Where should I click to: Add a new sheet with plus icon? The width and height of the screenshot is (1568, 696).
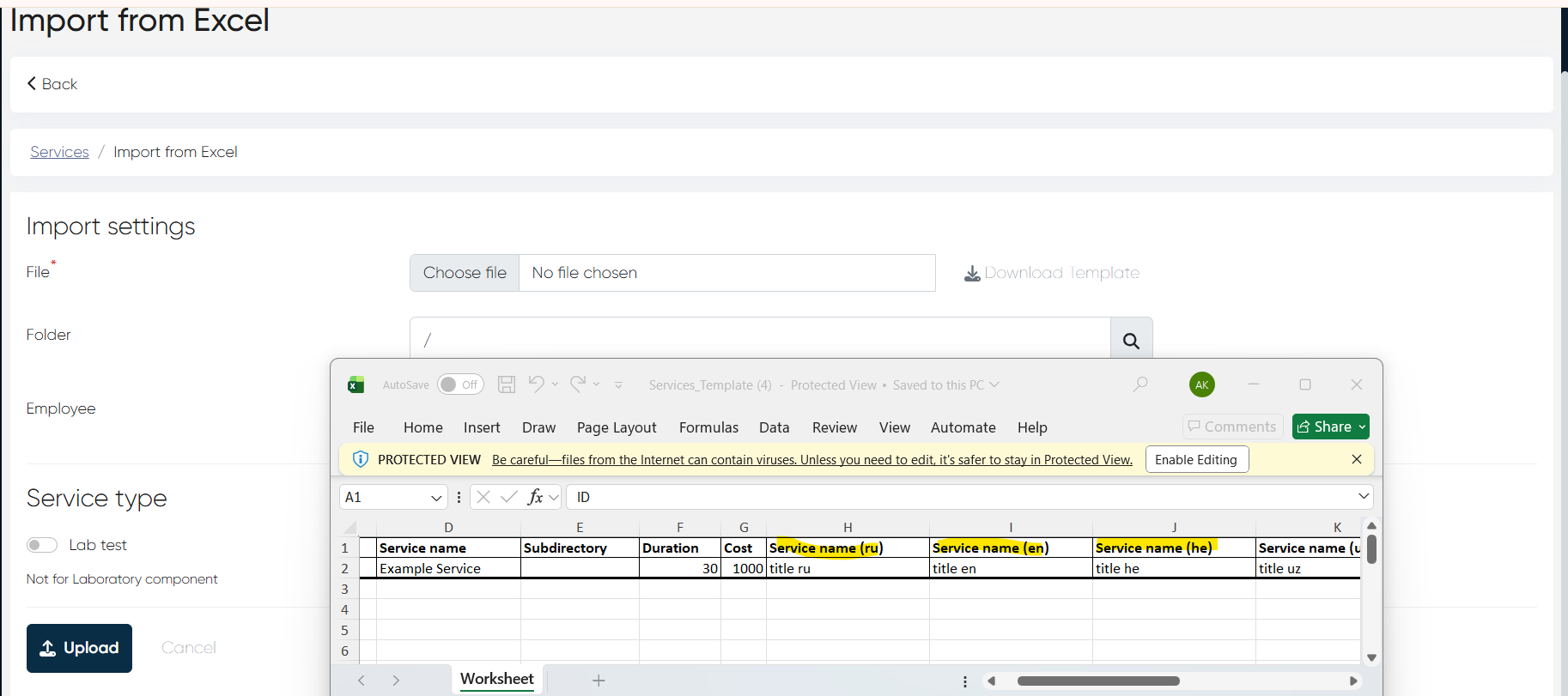[599, 681]
